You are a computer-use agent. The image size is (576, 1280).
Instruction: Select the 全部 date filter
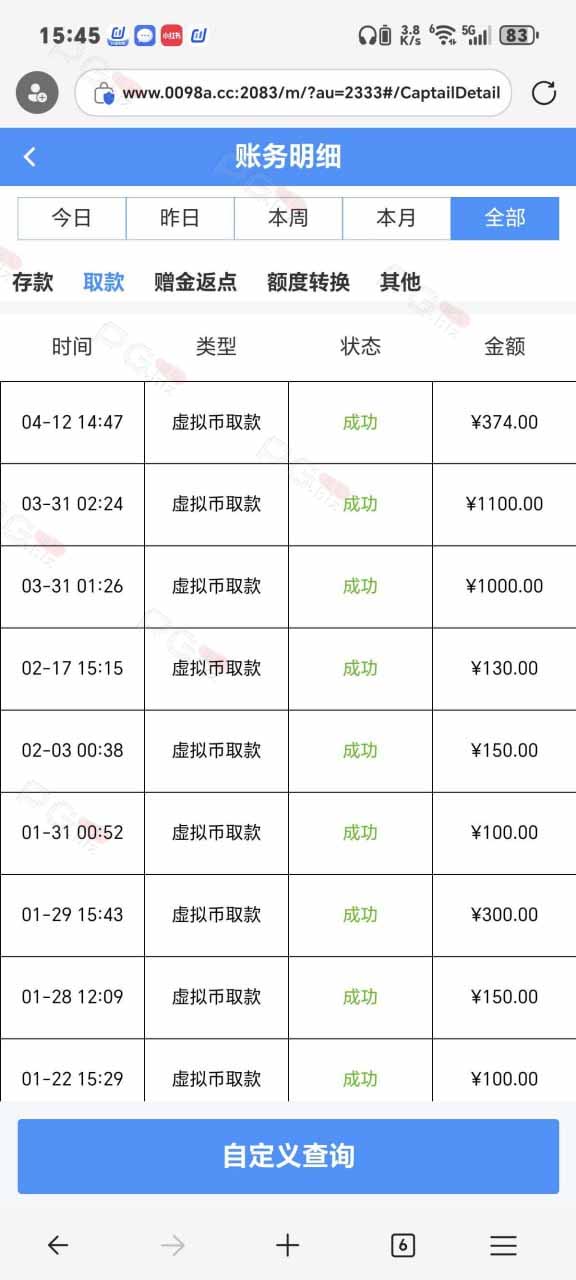click(504, 218)
